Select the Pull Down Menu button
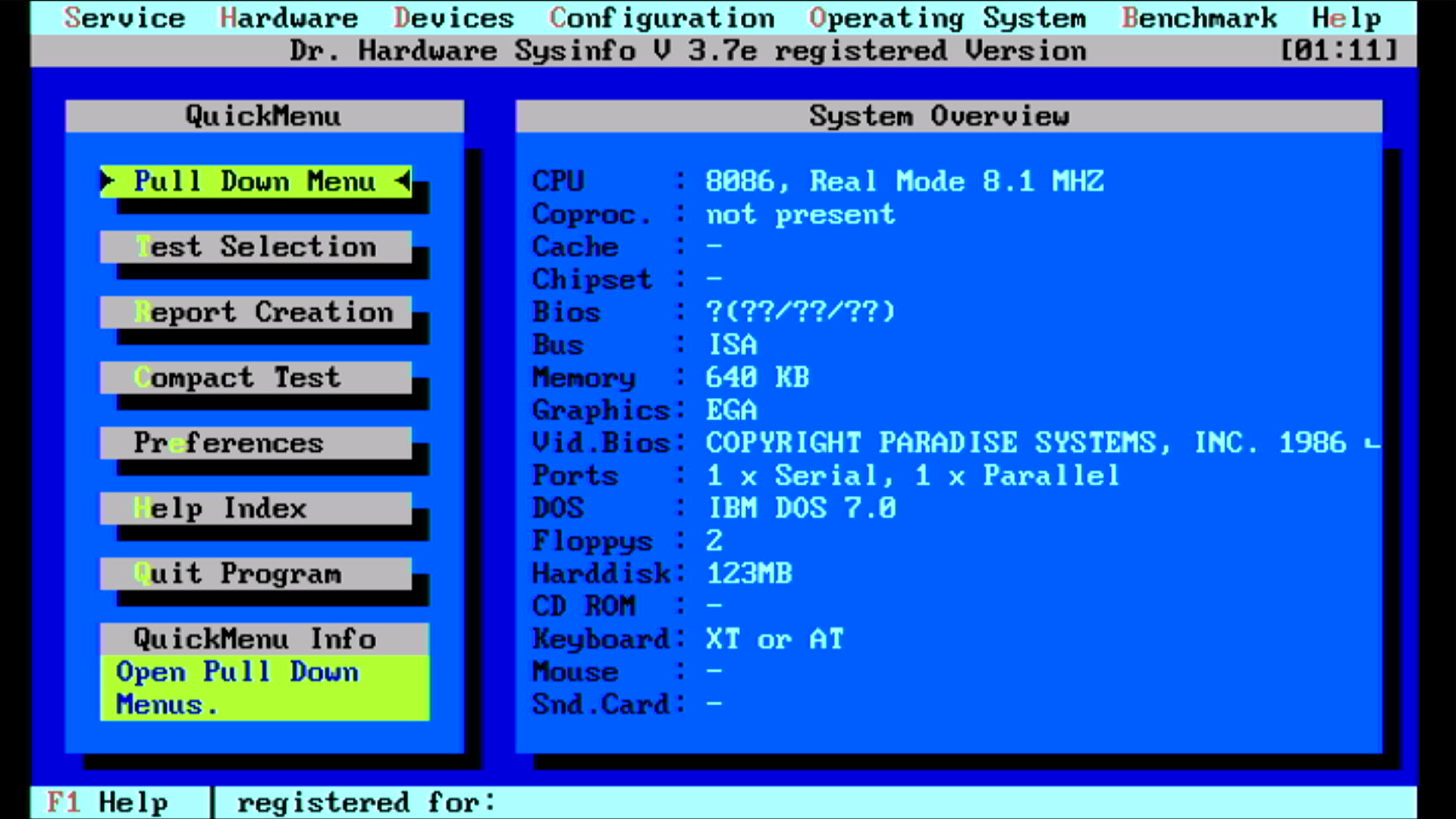This screenshot has width=1456, height=819. coord(256,182)
